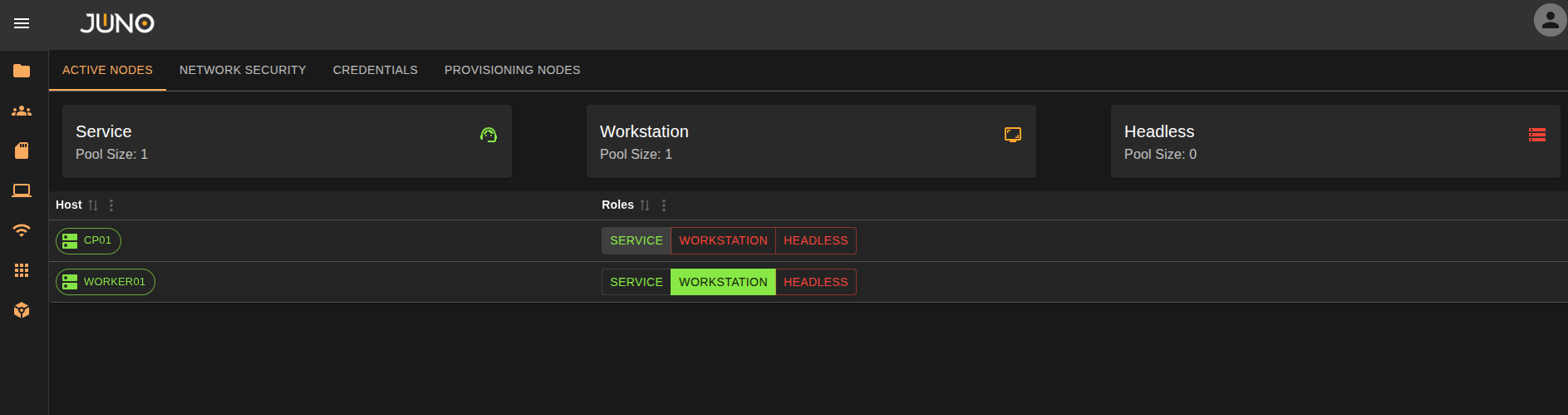Open the Provisioning Nodes tab
This screenshot has width=1568, height=415.
[x=512, y=70]
